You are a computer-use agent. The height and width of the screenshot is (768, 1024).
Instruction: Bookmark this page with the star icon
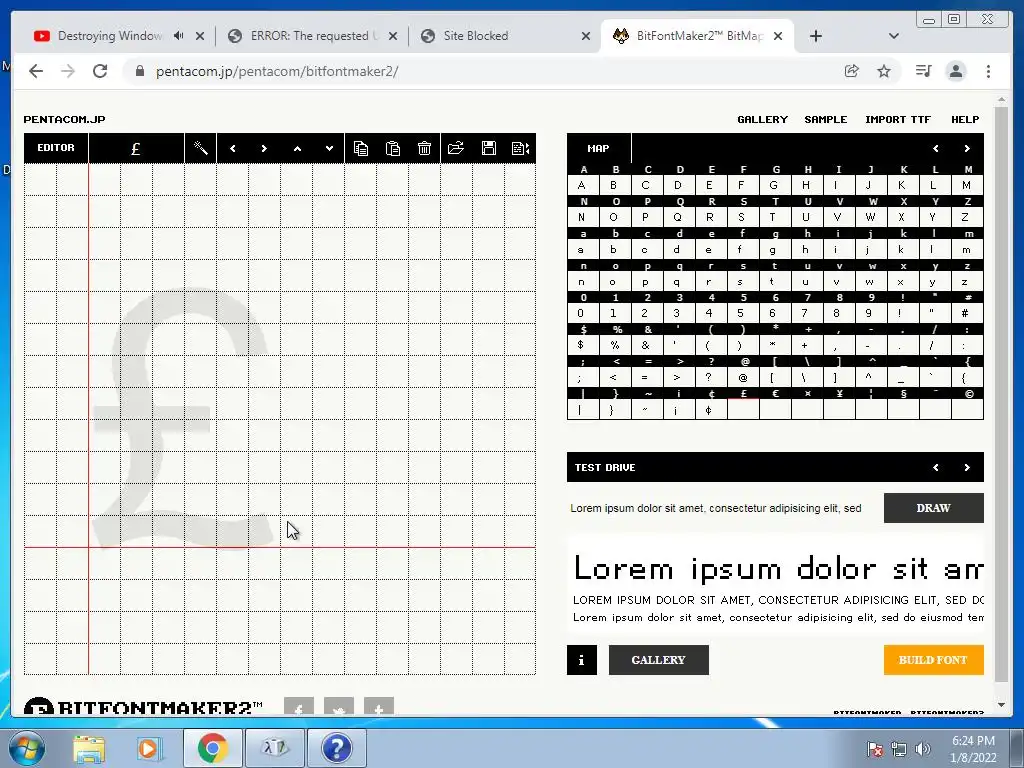pos(884,71)
